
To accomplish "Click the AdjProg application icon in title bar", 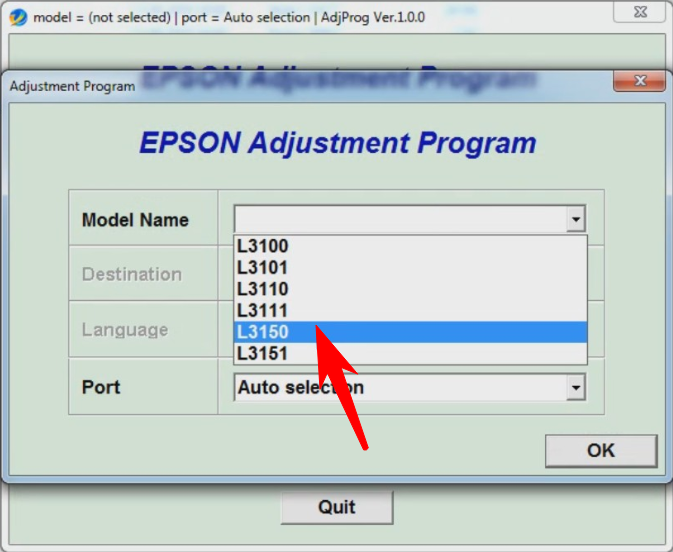I will pos(17,17).
